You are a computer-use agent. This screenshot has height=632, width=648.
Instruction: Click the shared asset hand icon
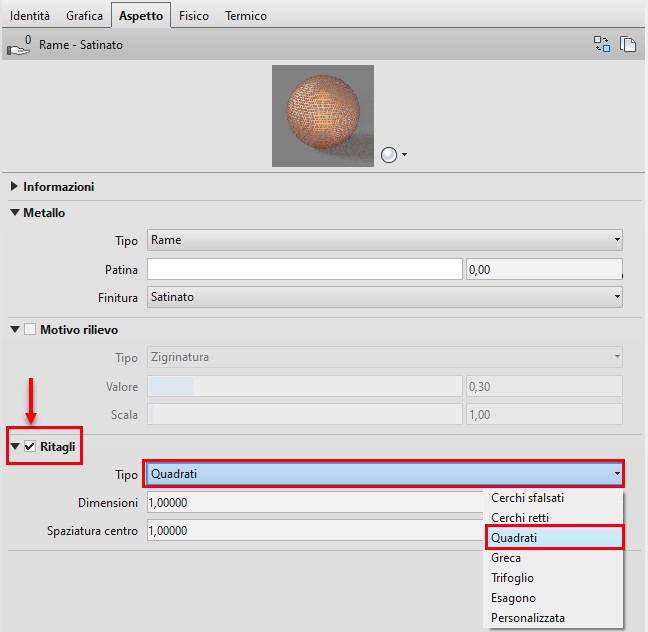tap(18, 44)
